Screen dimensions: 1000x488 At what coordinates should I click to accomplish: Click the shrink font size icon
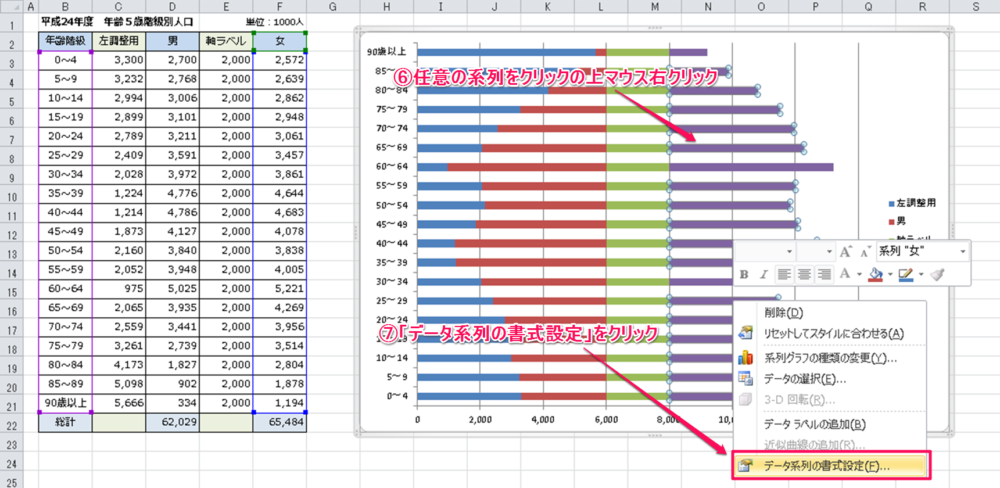click(863, 252)
